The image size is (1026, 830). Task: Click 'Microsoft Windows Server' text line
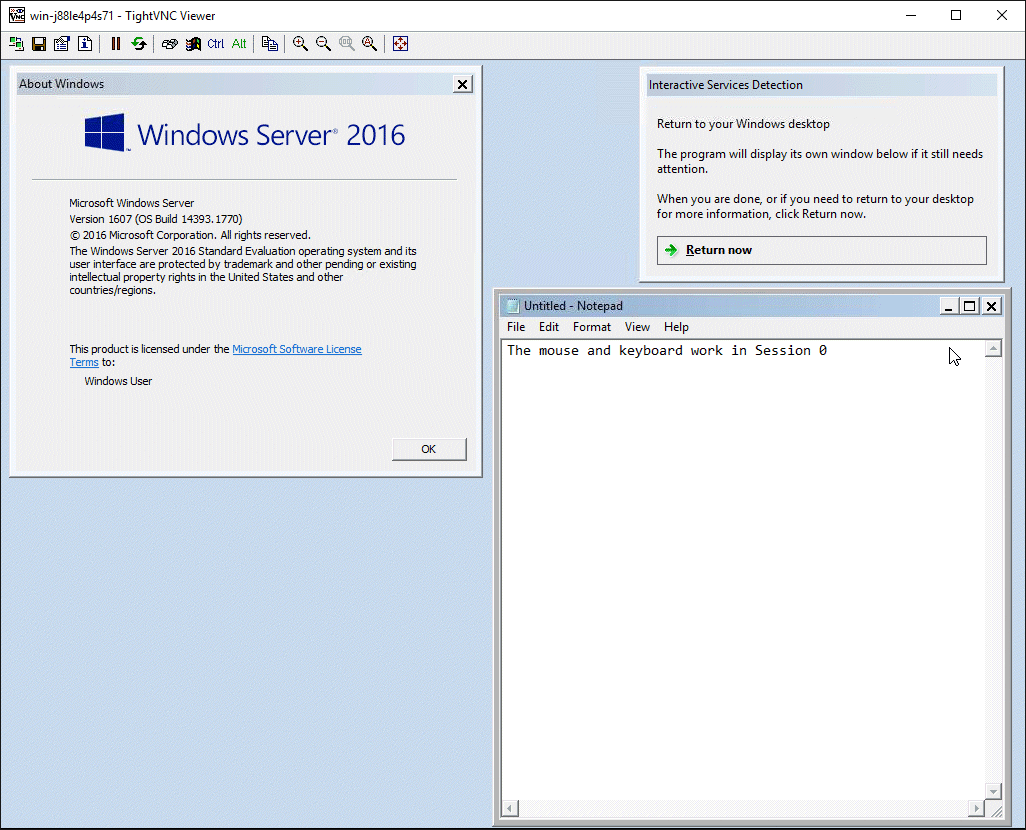click(132, 203)
